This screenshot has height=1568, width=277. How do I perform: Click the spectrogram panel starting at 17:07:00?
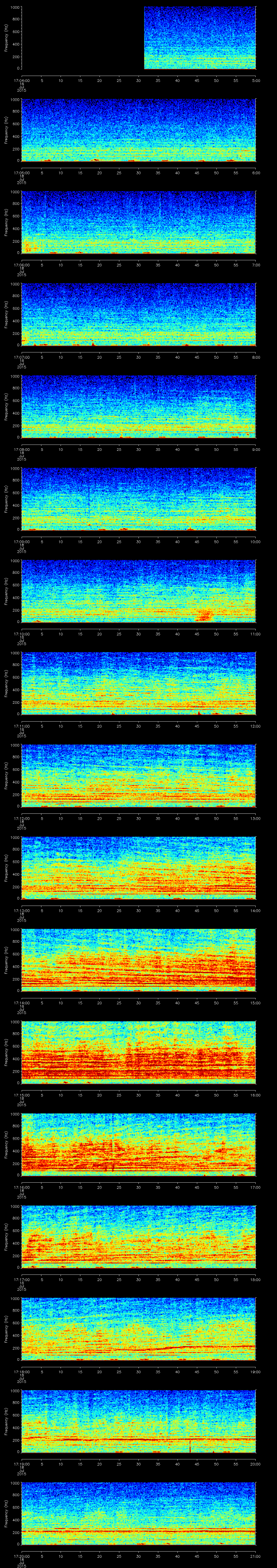[x=139, y=315]
